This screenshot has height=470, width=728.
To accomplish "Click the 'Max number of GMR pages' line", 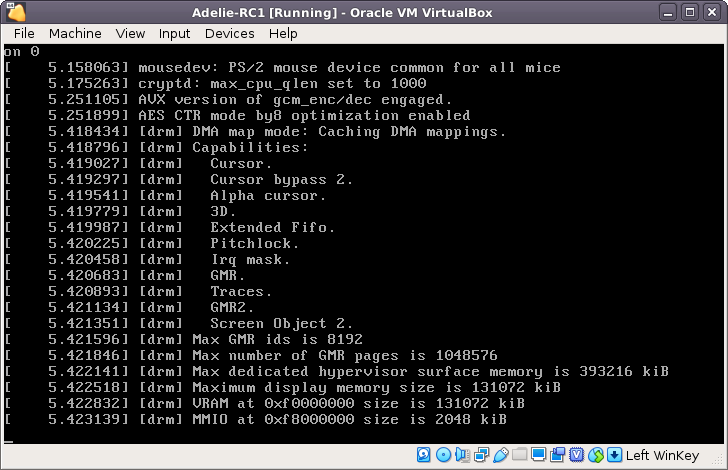I will (251, 355).
